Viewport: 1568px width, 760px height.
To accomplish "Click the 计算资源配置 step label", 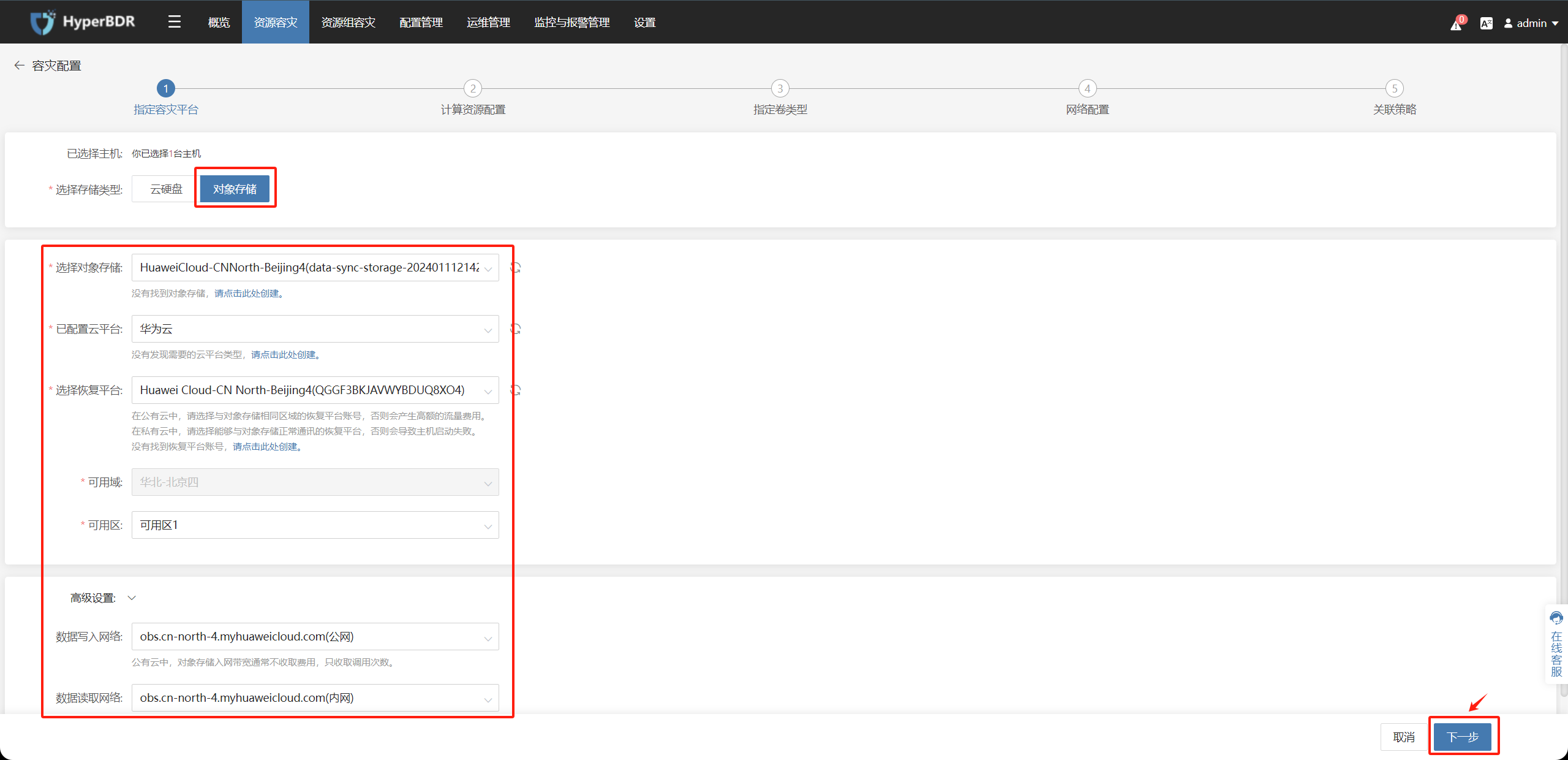I will 473,109.
